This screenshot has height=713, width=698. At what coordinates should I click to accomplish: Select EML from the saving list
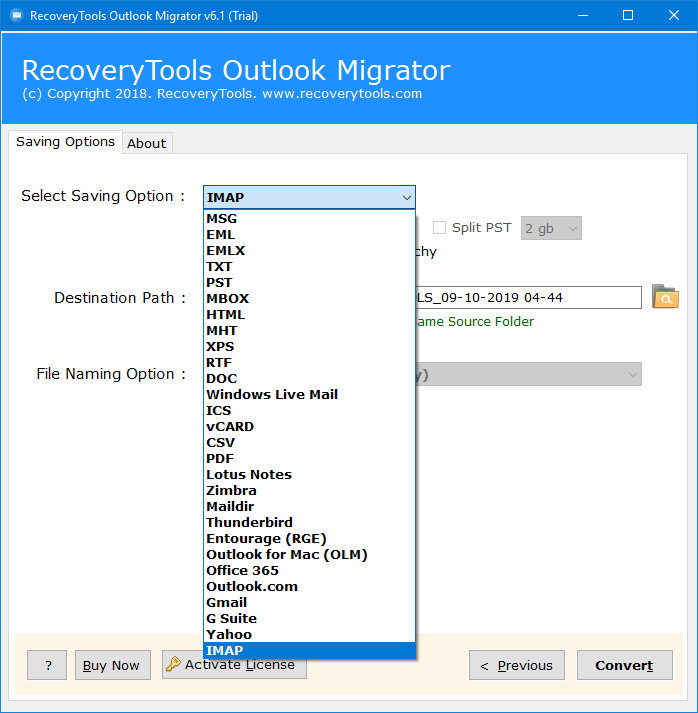[309, 235]
